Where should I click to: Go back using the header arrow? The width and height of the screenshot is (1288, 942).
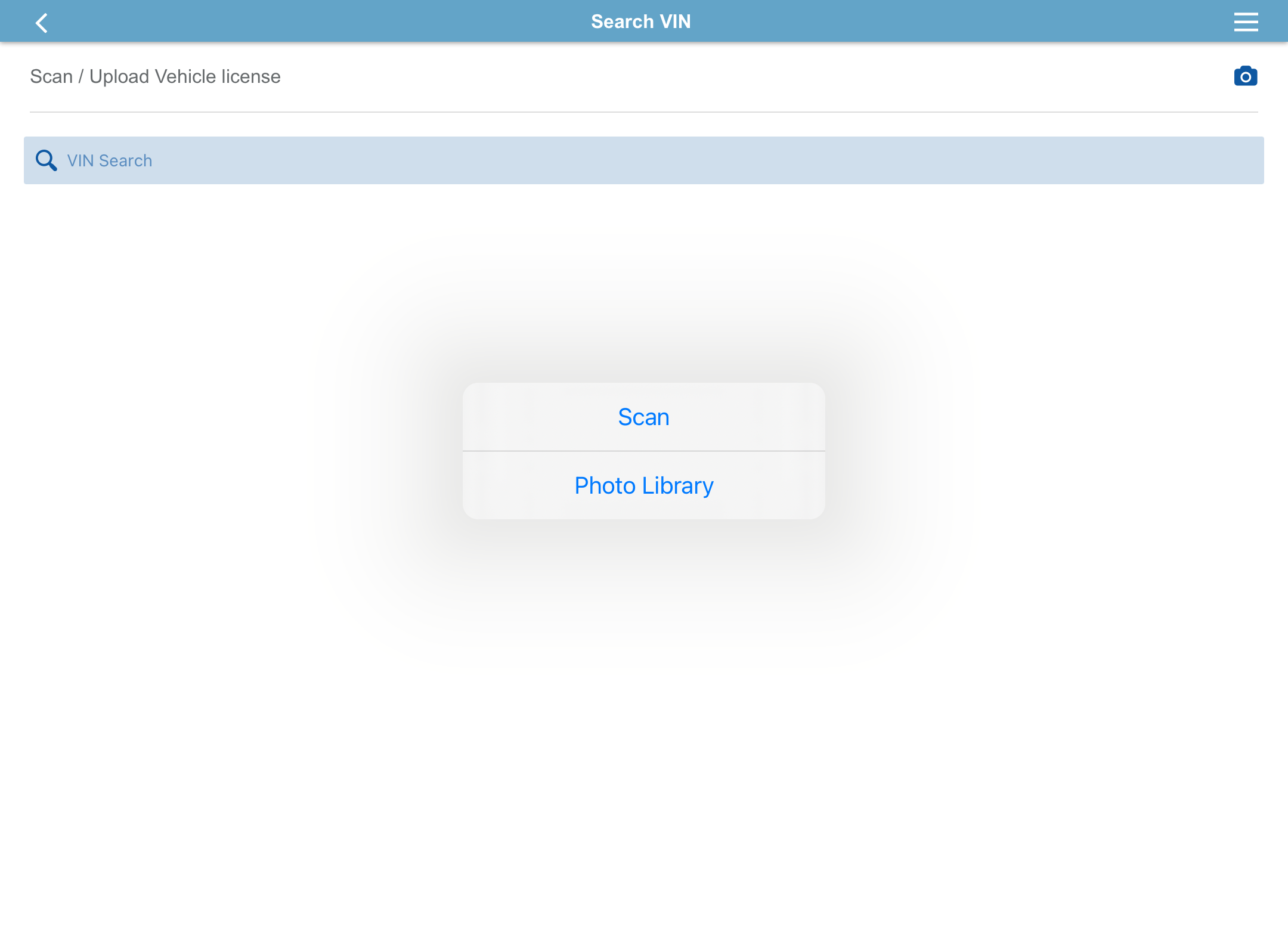(41, 23)
